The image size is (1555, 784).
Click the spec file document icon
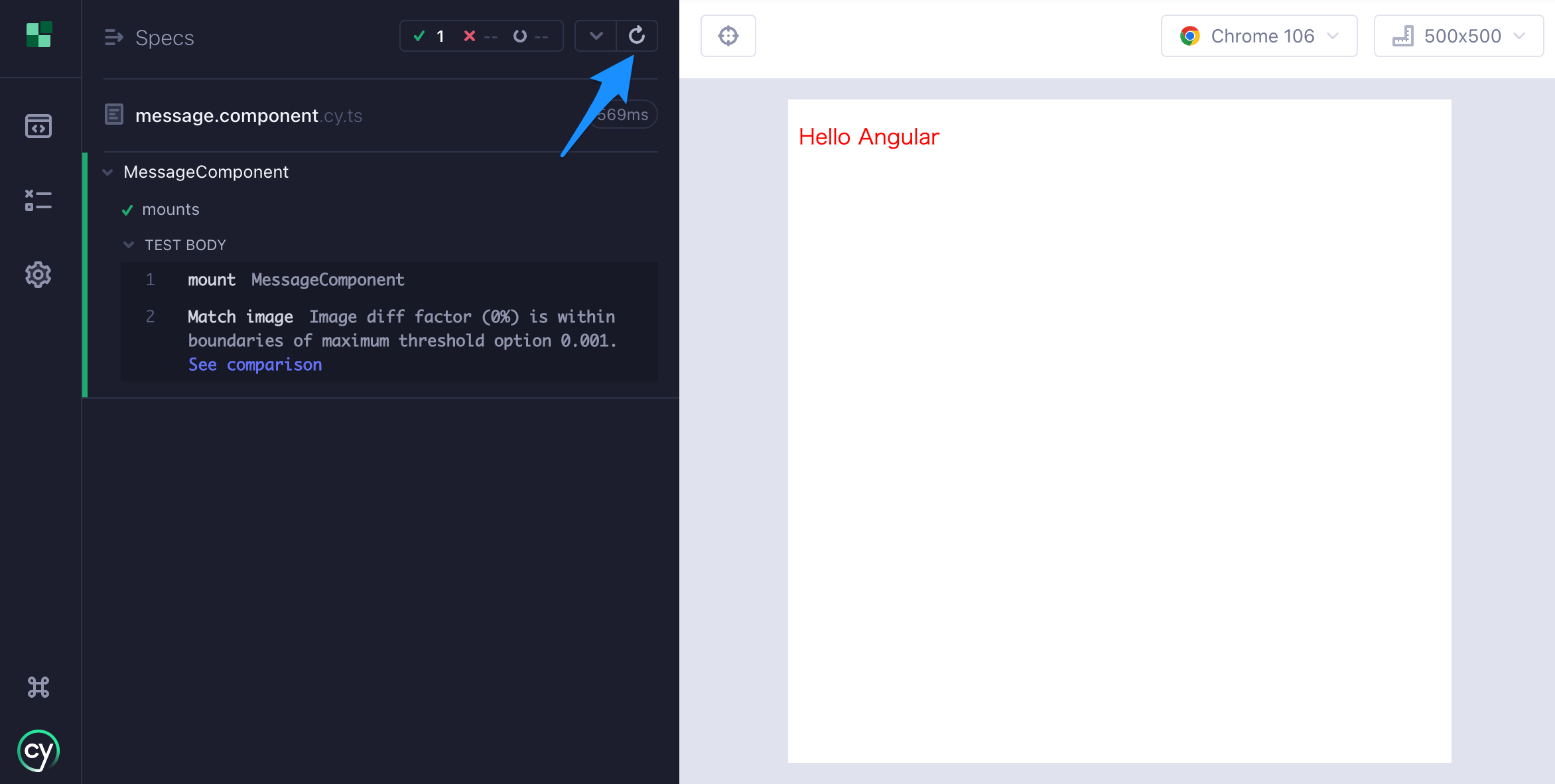pos(114,115)
